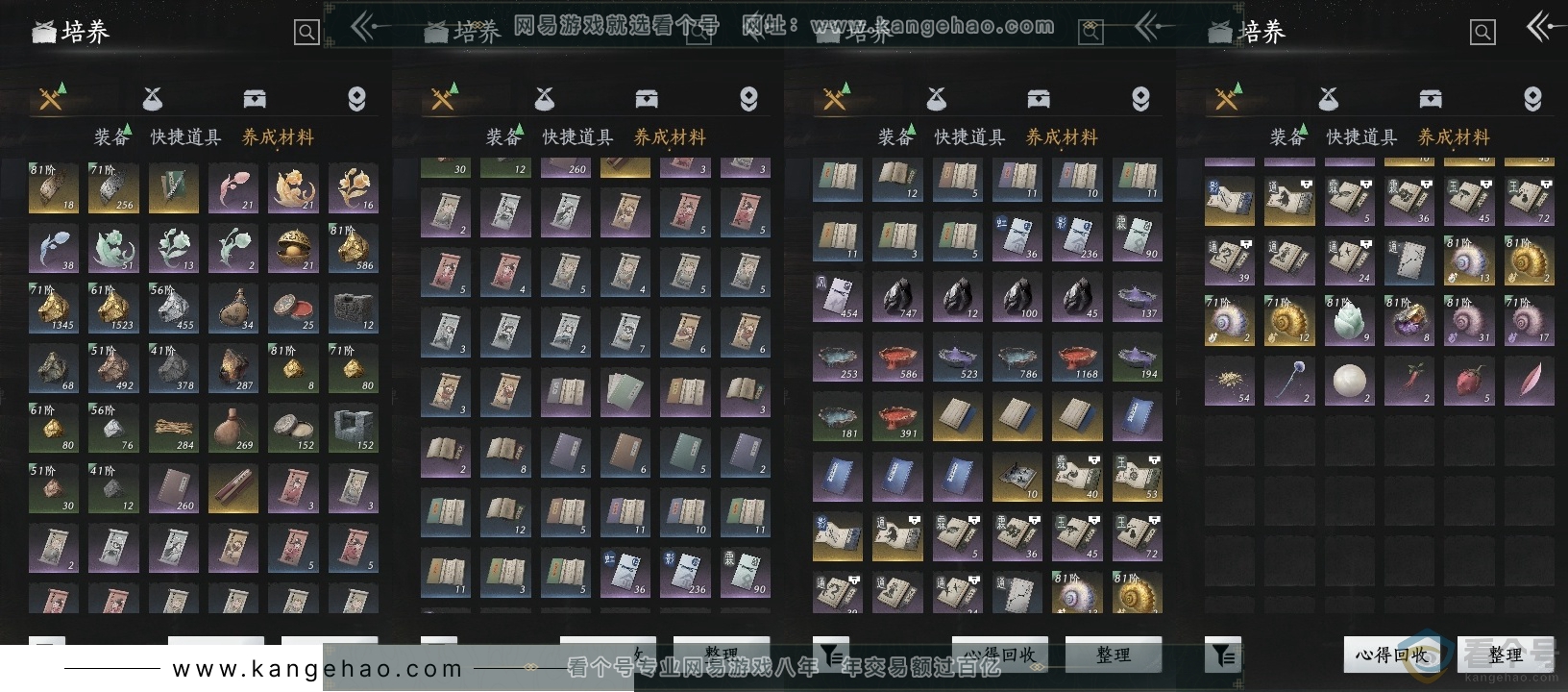Select the black stone with count 747

point(897,297)
